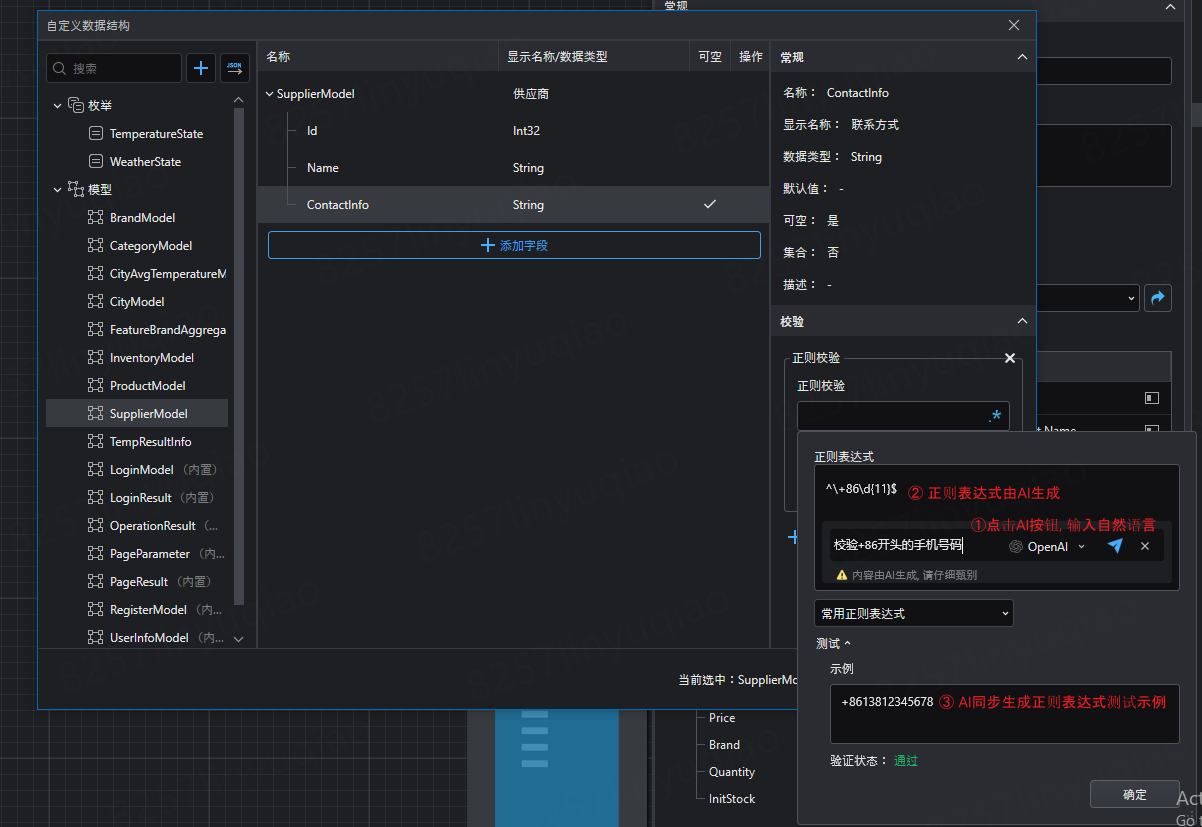The image size is (1202, 827).
Task: Open the OpenAI model selector dropdown
Action: [1047, 546]
